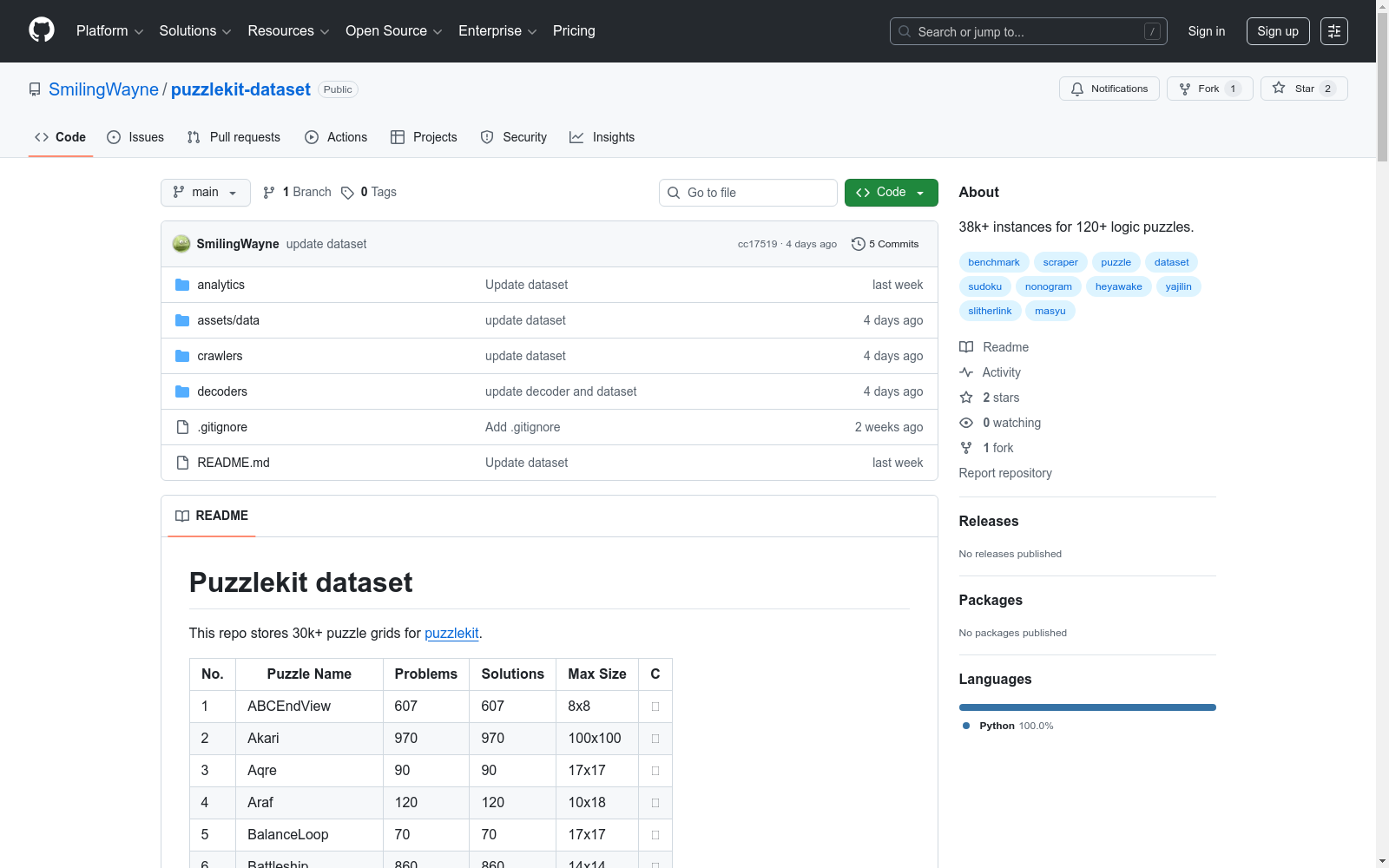Toggle the checkbox in the Aqre row

(x=655, y=771)
